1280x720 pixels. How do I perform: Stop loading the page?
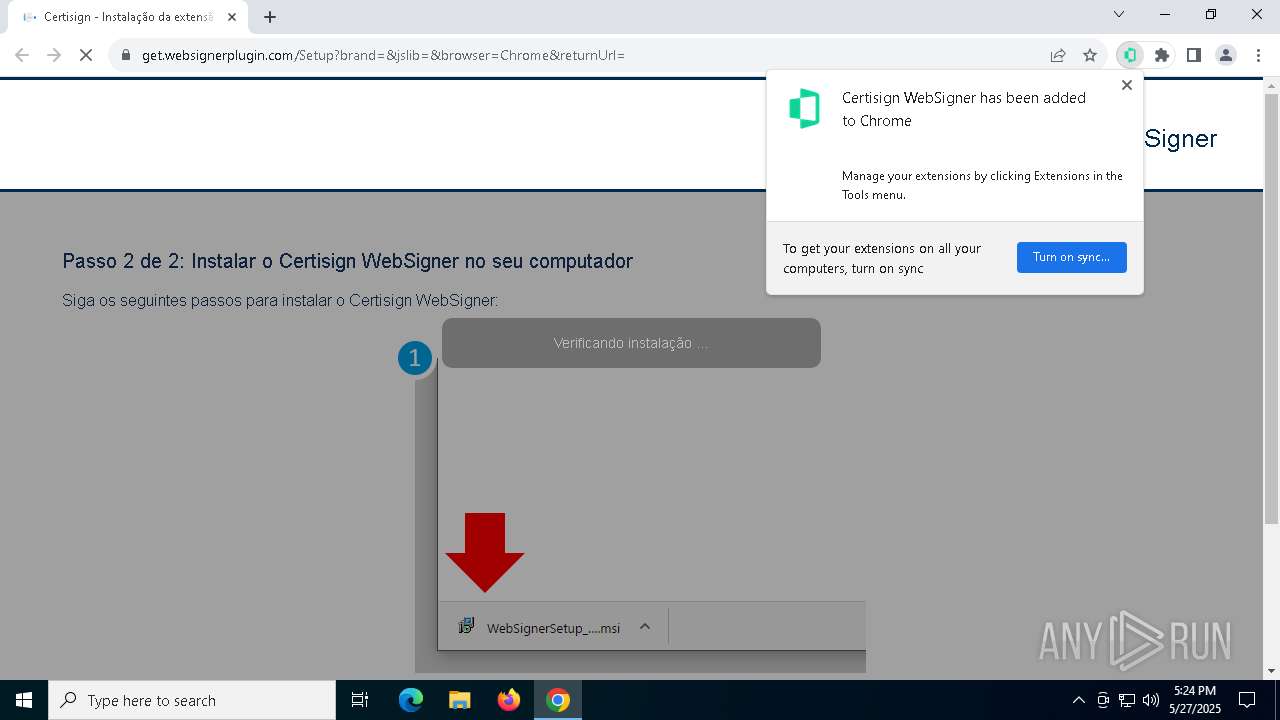pos(86,55)
